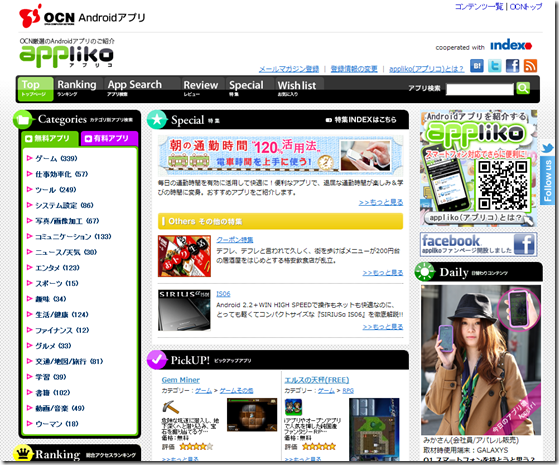559x465 pixels.
Task: Click the PickUP! checkmark icon
Action: [x=157, y=360]
